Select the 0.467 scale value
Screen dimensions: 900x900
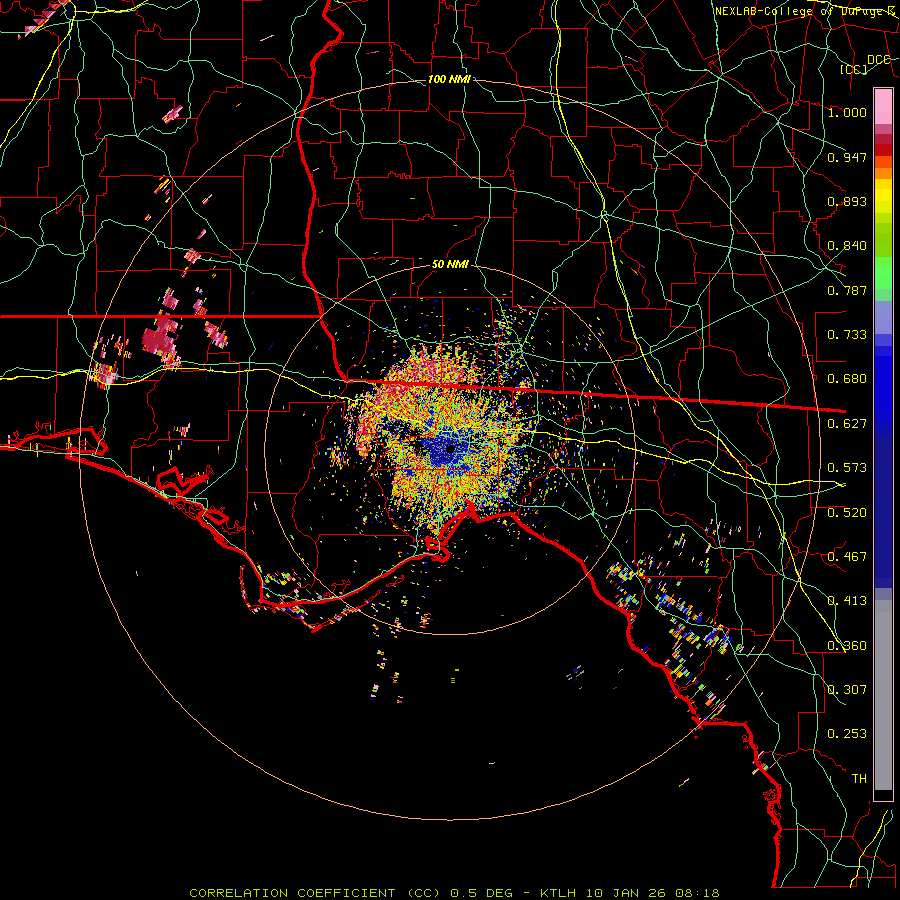tap(847, 556)
